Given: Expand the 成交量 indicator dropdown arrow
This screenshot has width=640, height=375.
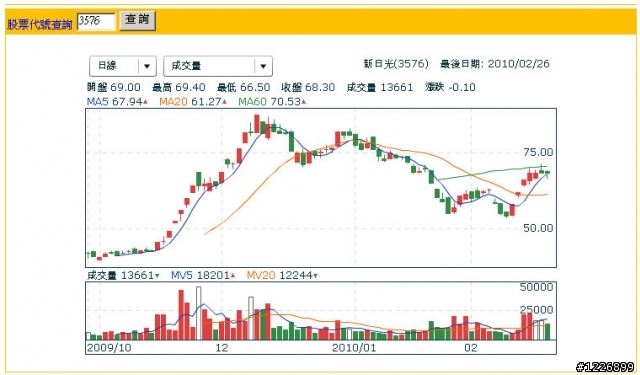Looking at the screenshot, I should tap(263, 66).
